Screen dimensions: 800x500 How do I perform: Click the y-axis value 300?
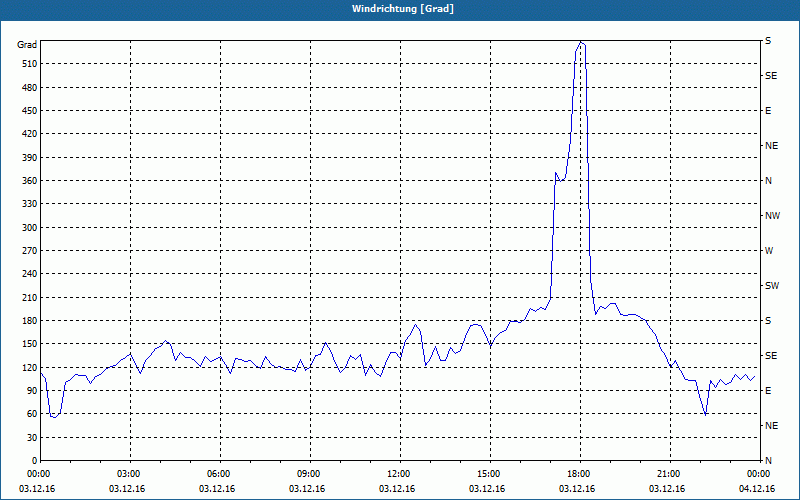(30, 228)
